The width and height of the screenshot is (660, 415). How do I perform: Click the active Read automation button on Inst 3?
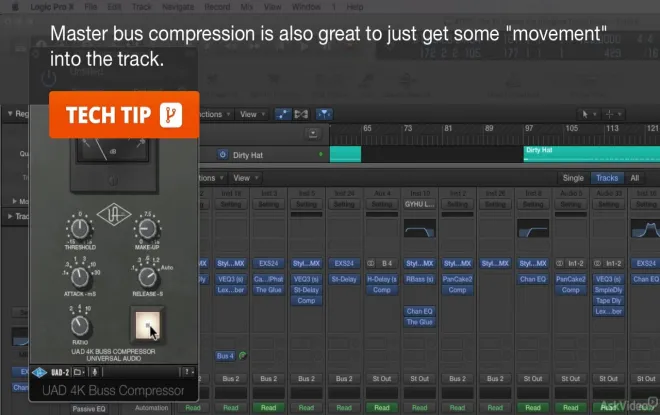(x=269, y=407)
